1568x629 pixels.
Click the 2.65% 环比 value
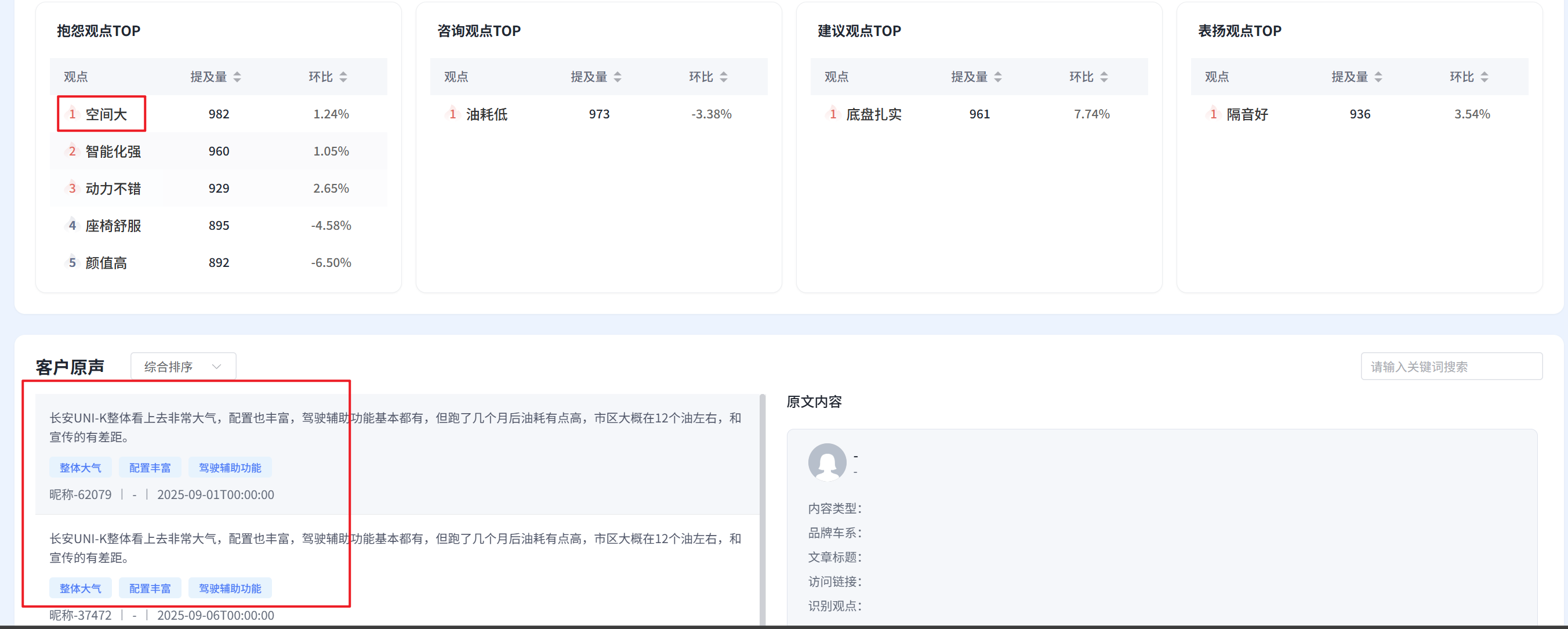tap(331, 188)
